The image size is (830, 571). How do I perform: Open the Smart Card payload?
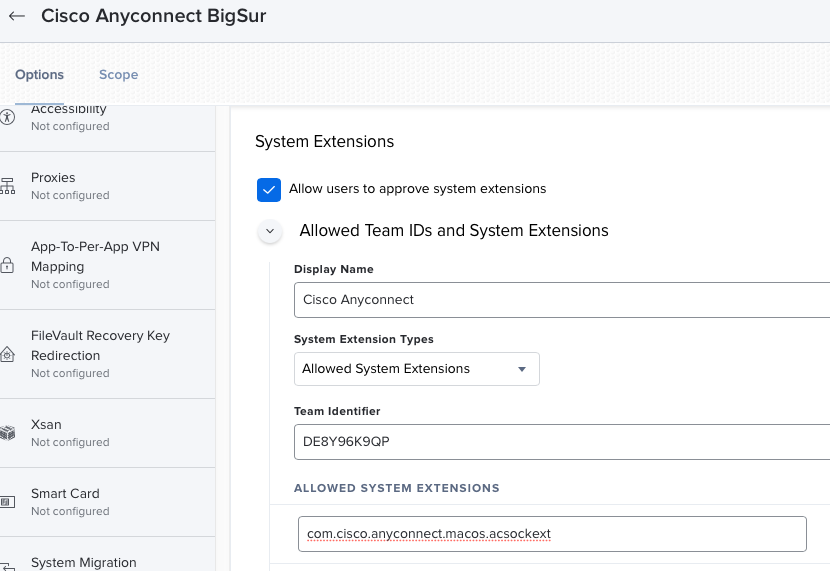pos(107,502)
